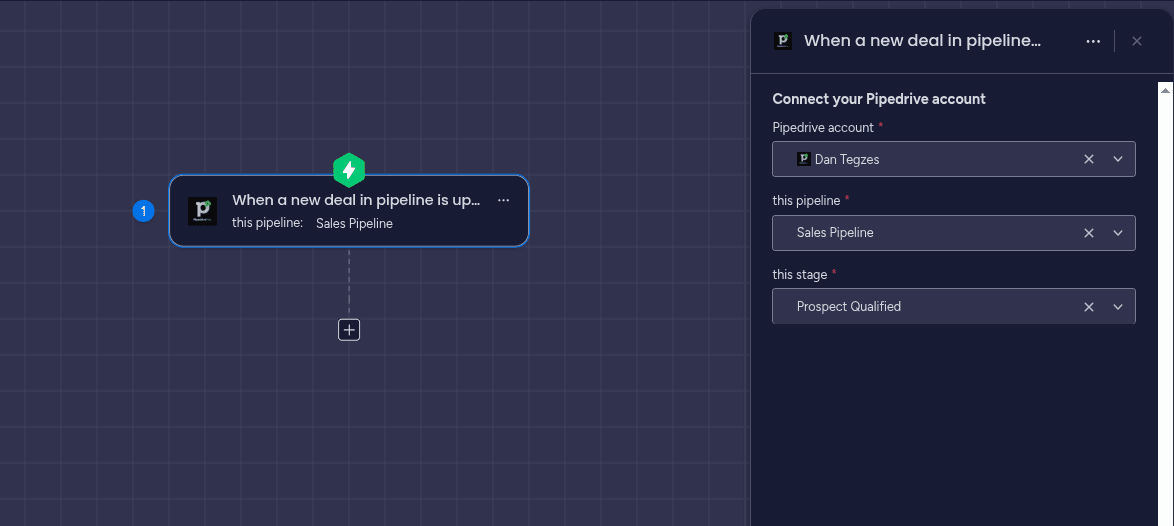Close the trigger settings panel

[1137, 41]
